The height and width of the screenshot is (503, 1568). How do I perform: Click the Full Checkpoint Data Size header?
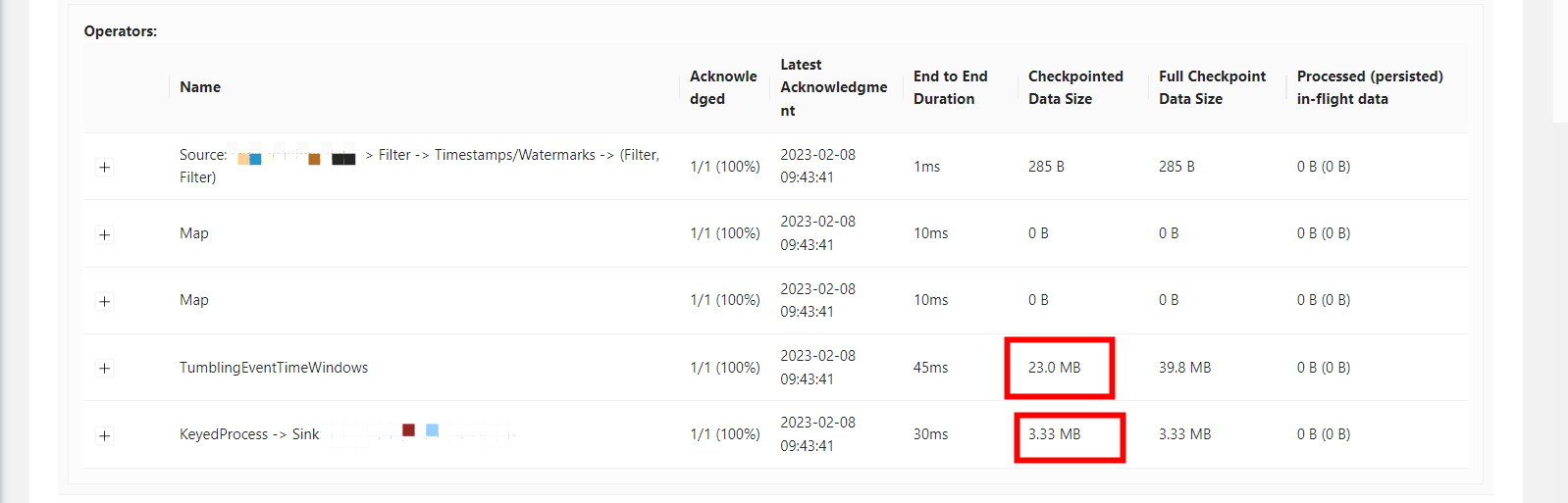(x=1212, y=87)
